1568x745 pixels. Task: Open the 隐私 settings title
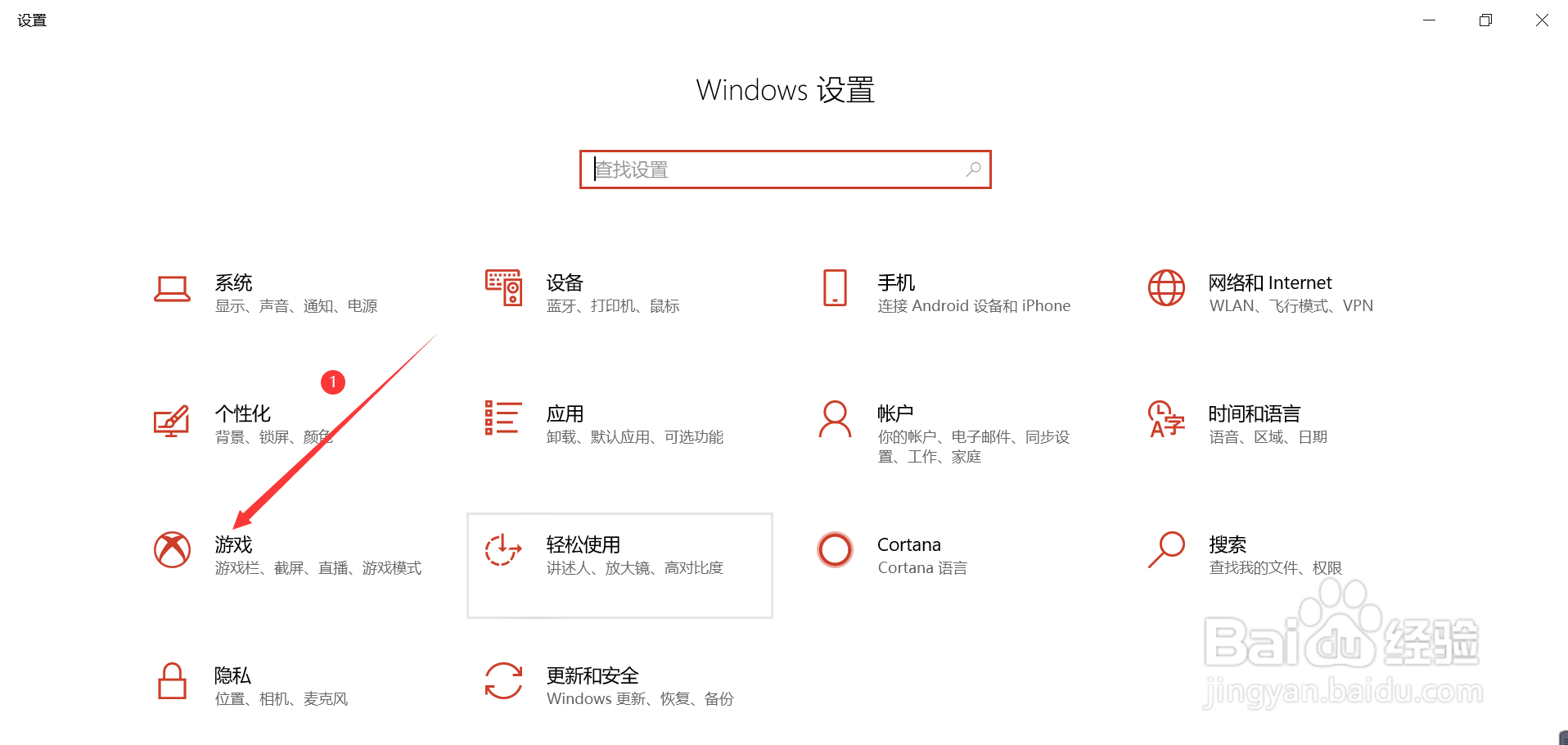pyautogui.click(x=232, y=676)
